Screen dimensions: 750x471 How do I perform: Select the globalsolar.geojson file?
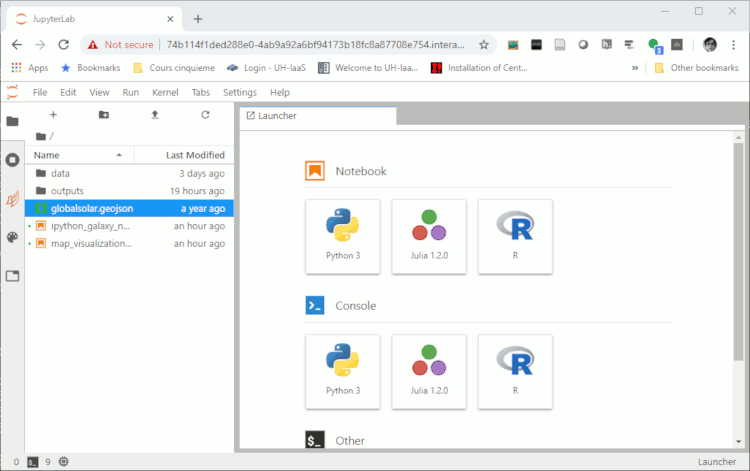coord(129,208)
